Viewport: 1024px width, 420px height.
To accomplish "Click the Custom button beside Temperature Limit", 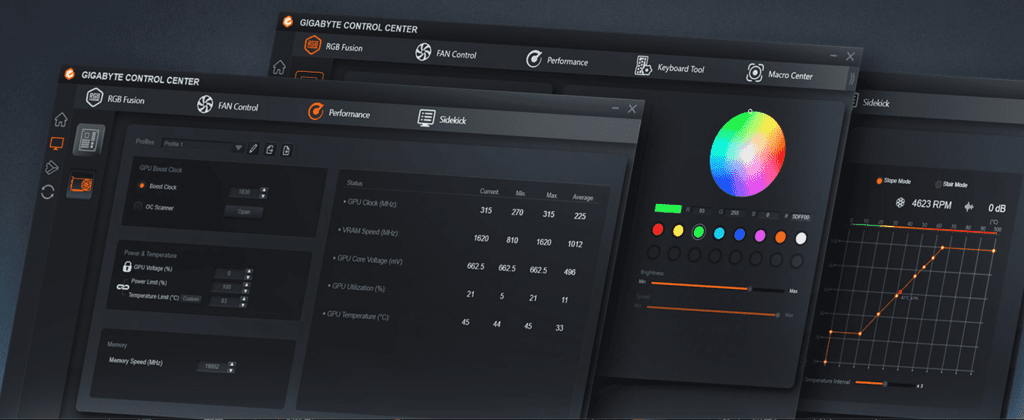I will click(191, 299).
